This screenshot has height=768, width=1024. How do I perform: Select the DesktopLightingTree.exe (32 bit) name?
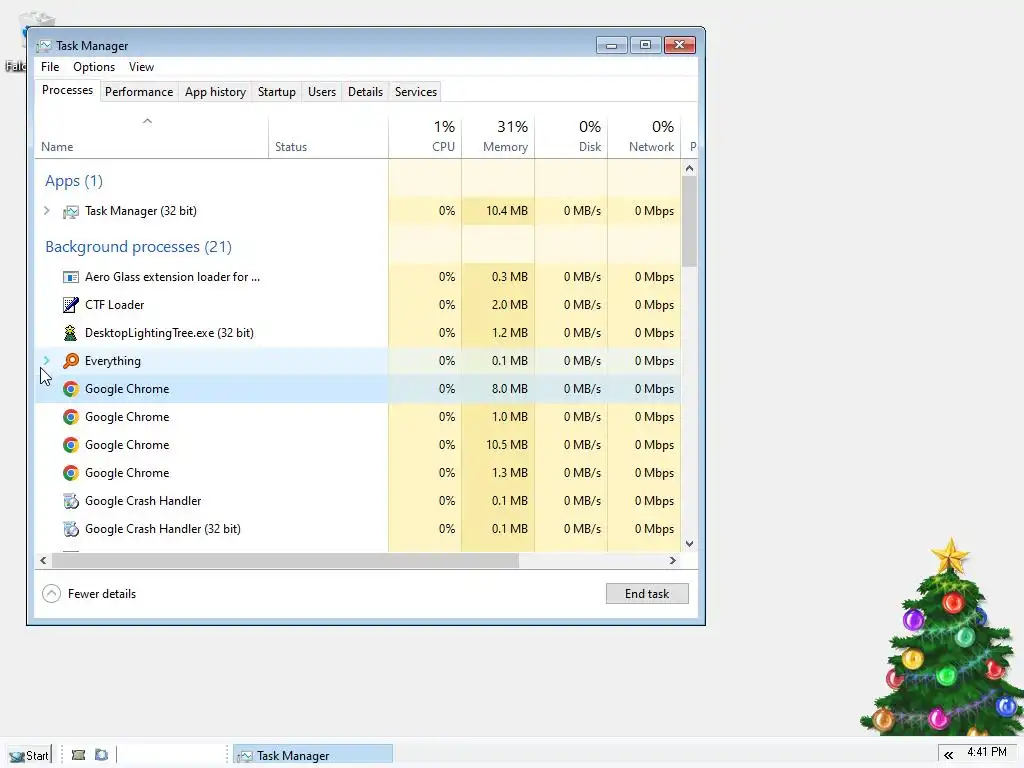click(169, 333)
